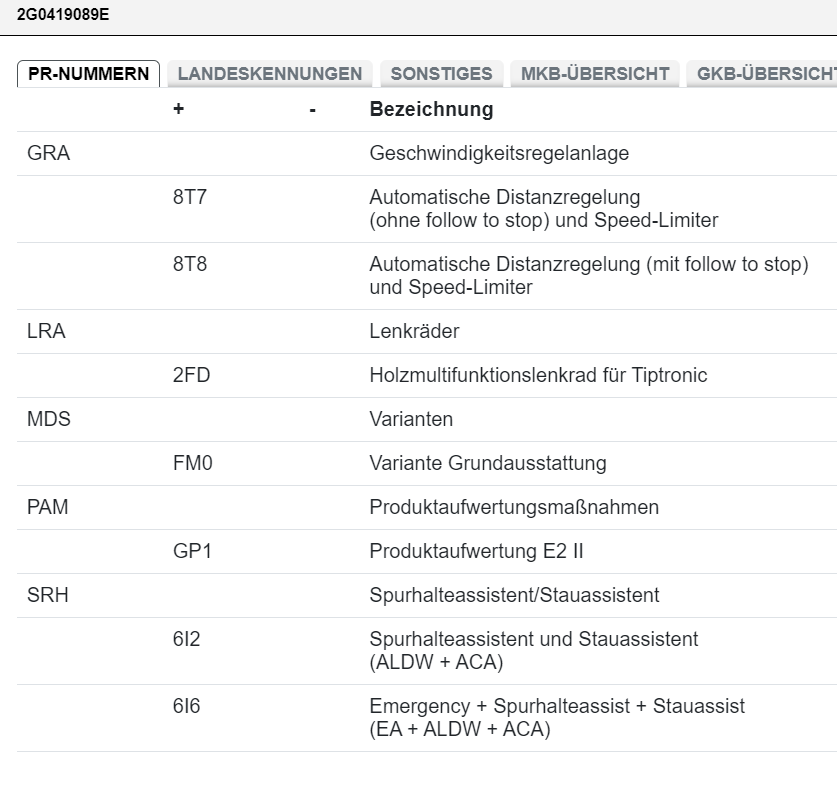
Task: Select PR code 8T8
Action: coord(190,265)
